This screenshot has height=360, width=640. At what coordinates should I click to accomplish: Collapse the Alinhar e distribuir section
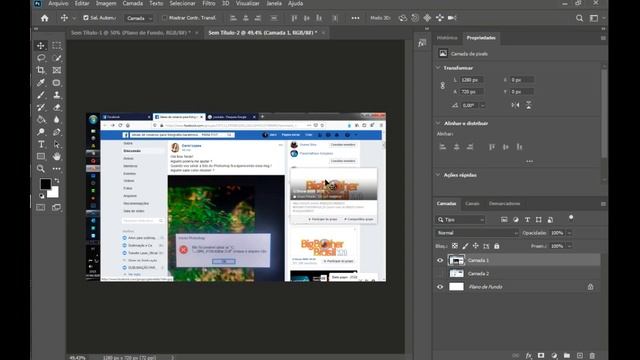click(x=438, y=123)
